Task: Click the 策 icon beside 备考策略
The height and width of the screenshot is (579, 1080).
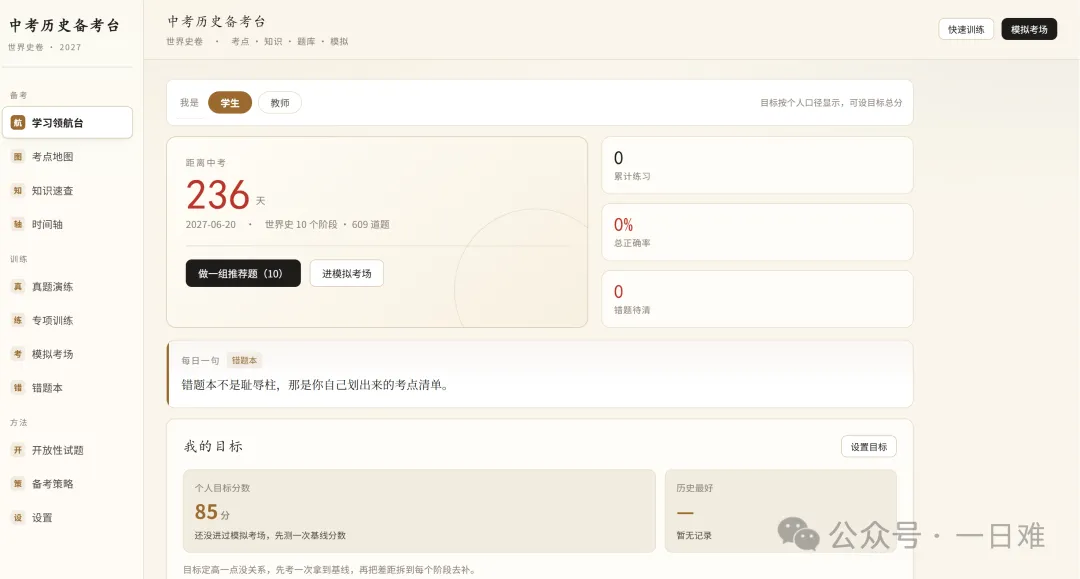Action: 18,483
